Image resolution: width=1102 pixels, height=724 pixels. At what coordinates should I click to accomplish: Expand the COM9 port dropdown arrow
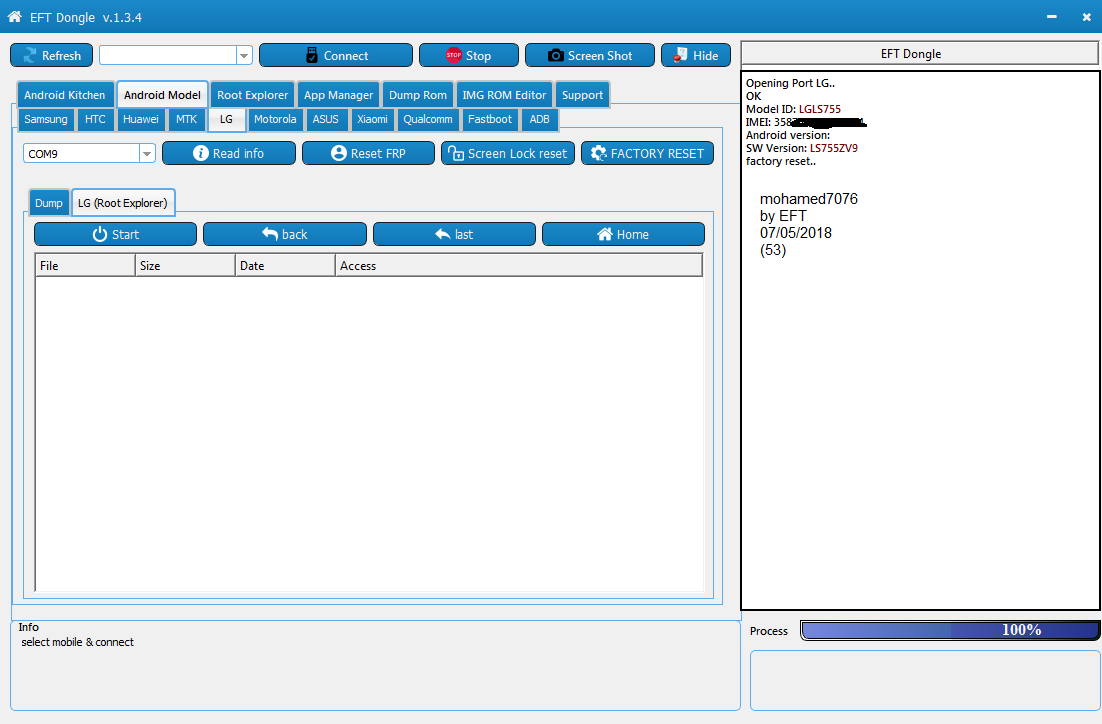point(147,153)
